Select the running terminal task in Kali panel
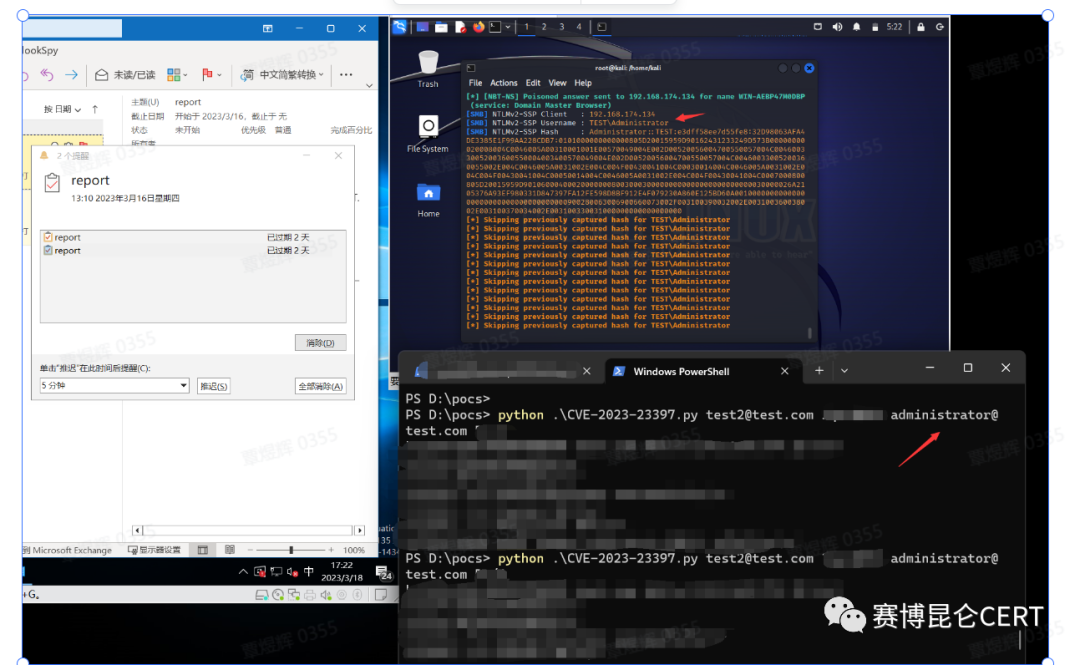Viewport: 1080px width, 665px height. 601,27
